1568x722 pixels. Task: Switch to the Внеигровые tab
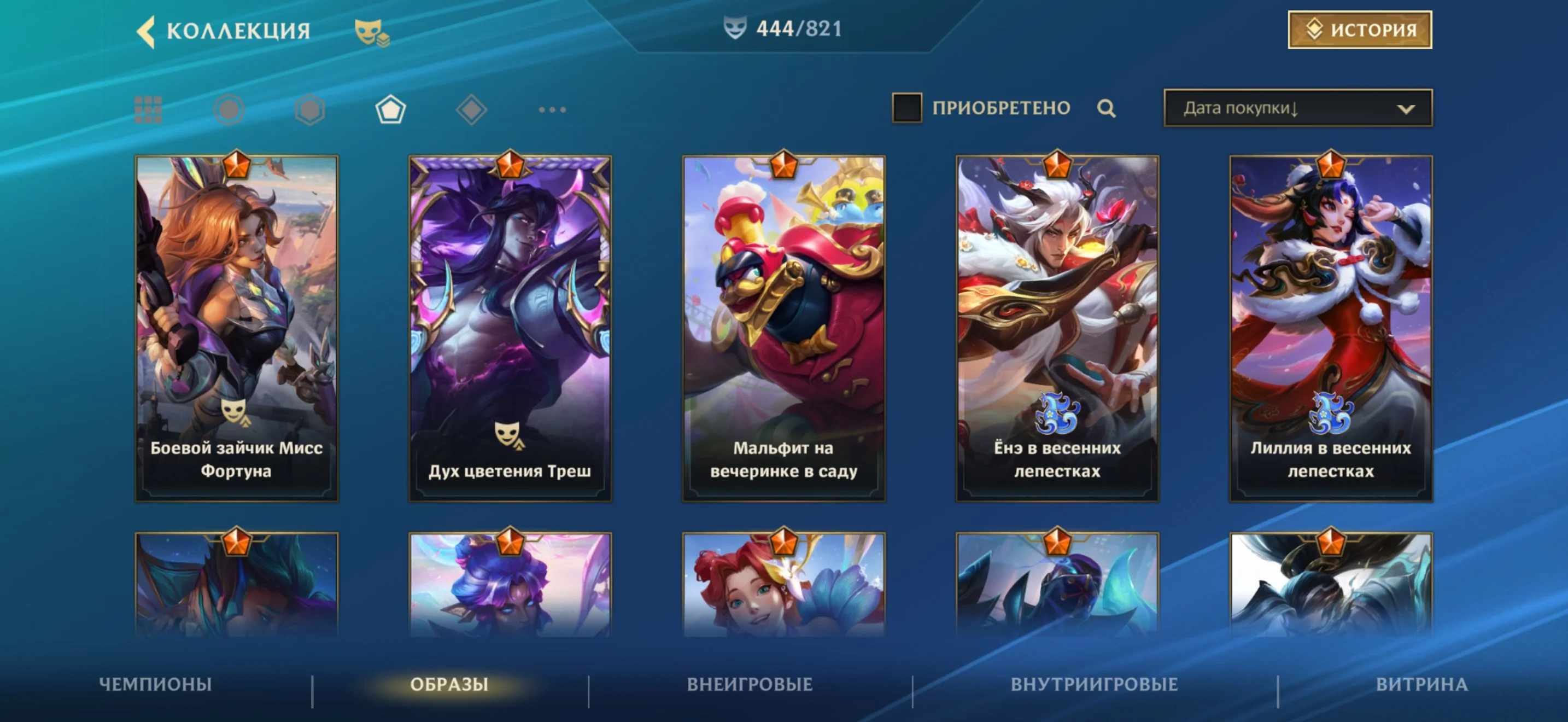pyautogui.click(x=750, y=684)
